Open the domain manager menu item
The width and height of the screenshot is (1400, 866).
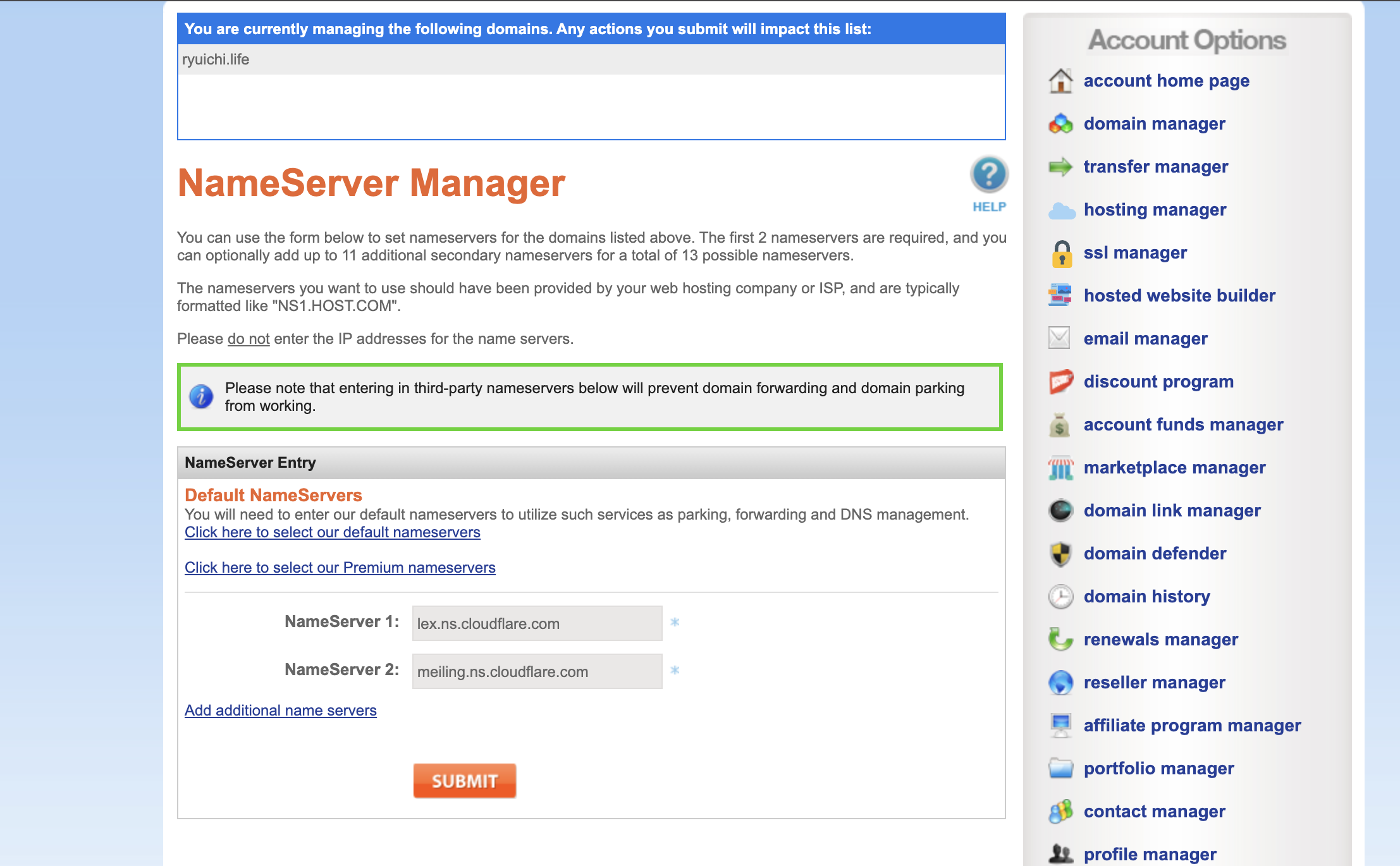[1154, 124]
